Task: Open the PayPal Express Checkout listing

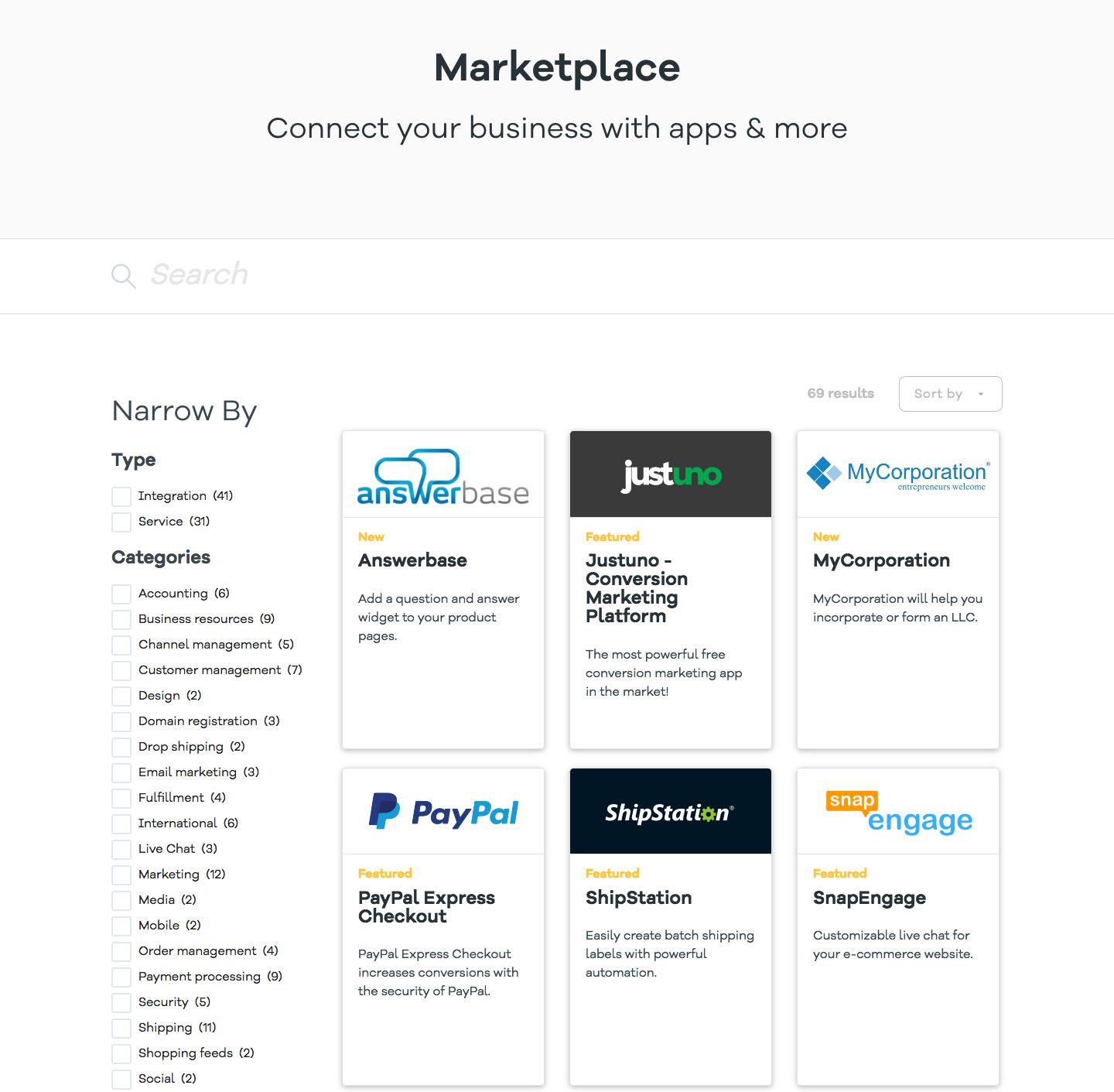Action: [425, 907]
